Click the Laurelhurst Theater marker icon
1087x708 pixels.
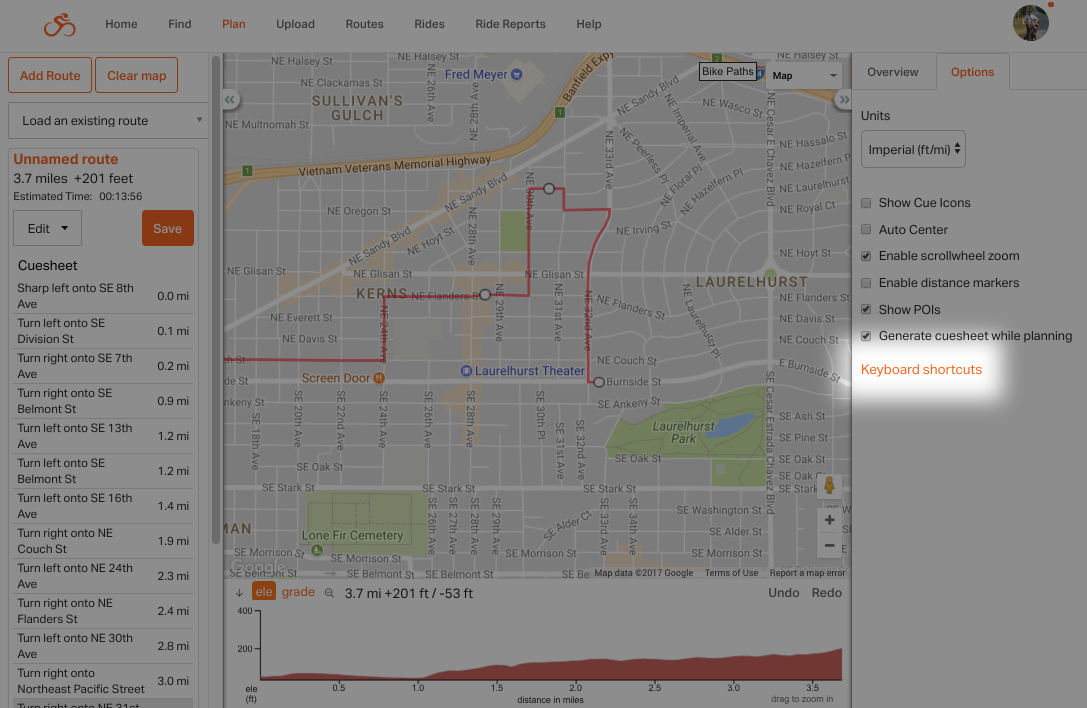coord(467,371)
